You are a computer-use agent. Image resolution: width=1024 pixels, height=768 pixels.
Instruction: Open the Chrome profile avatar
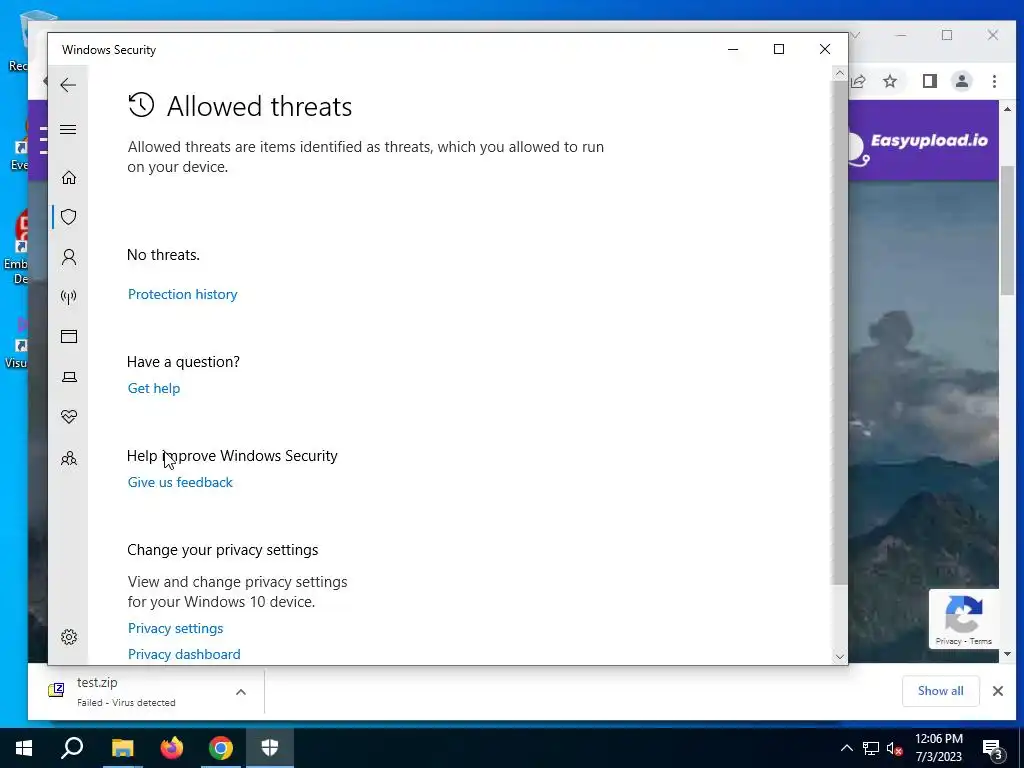click(x=961, y=81)
